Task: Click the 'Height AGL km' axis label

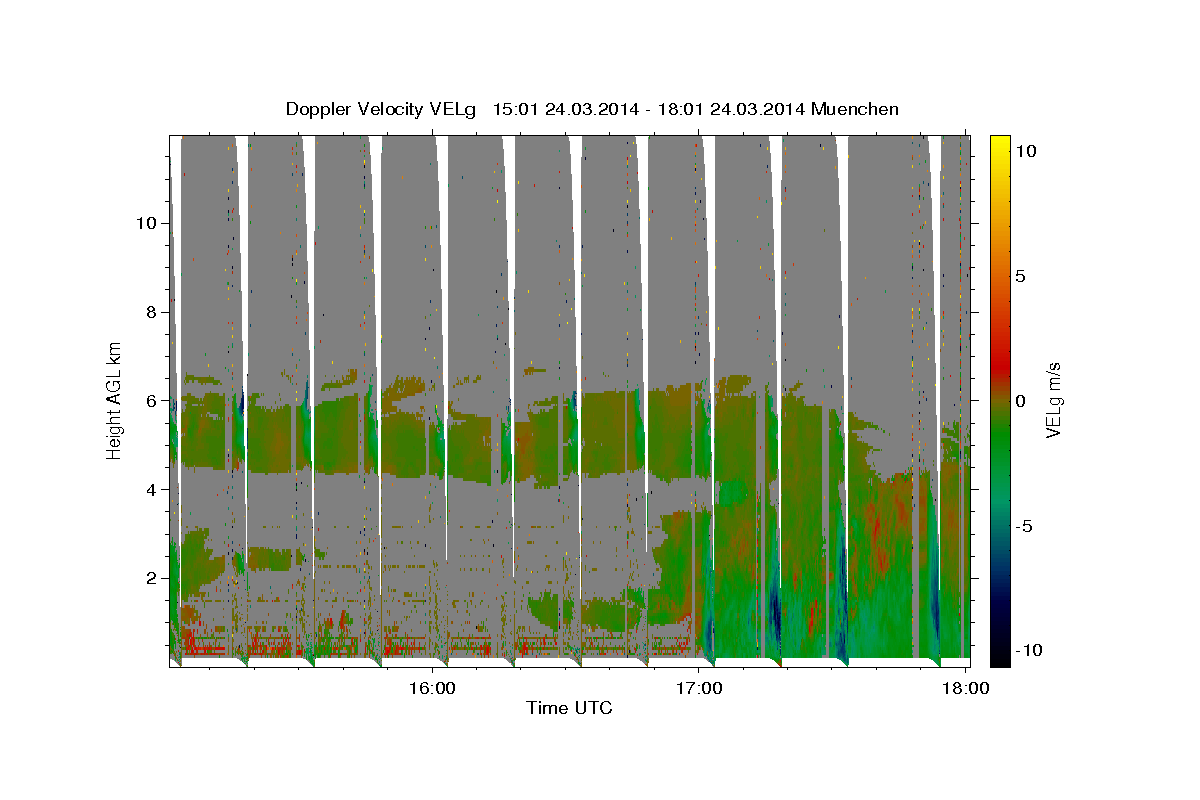Action: [115, 401]
